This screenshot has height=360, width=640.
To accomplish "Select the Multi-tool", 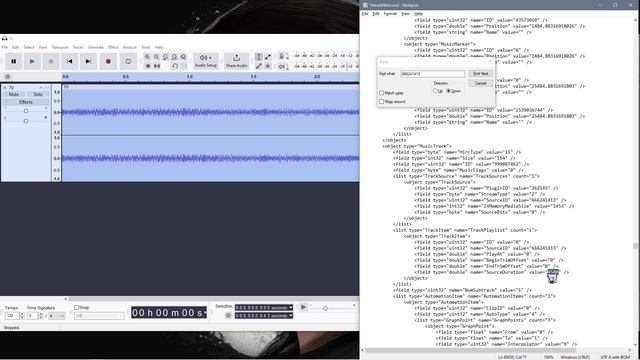I will (268, 66).
